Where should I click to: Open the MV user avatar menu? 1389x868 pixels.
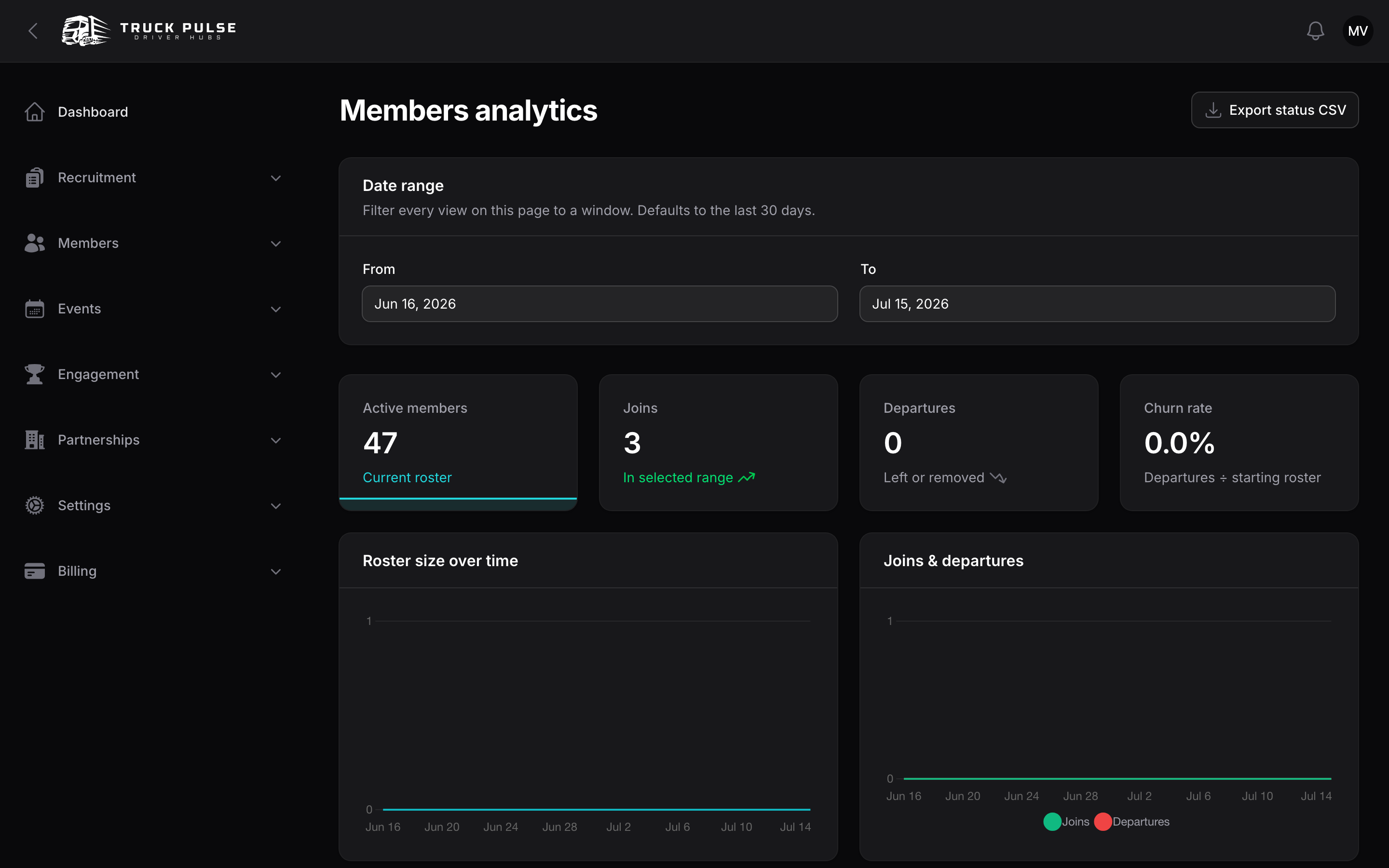point(1358,31)
